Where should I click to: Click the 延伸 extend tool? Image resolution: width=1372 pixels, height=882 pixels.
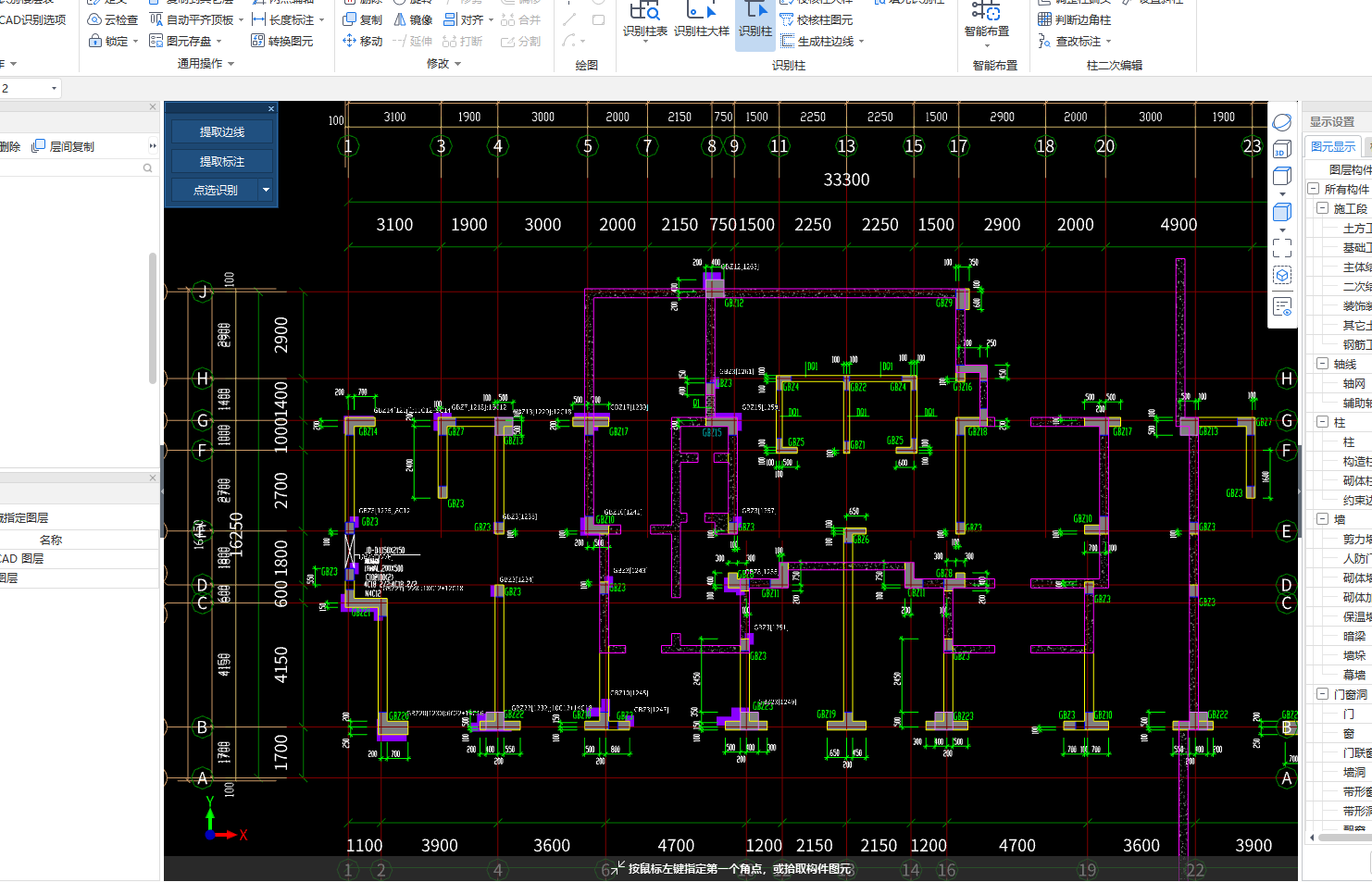(413, 41)
